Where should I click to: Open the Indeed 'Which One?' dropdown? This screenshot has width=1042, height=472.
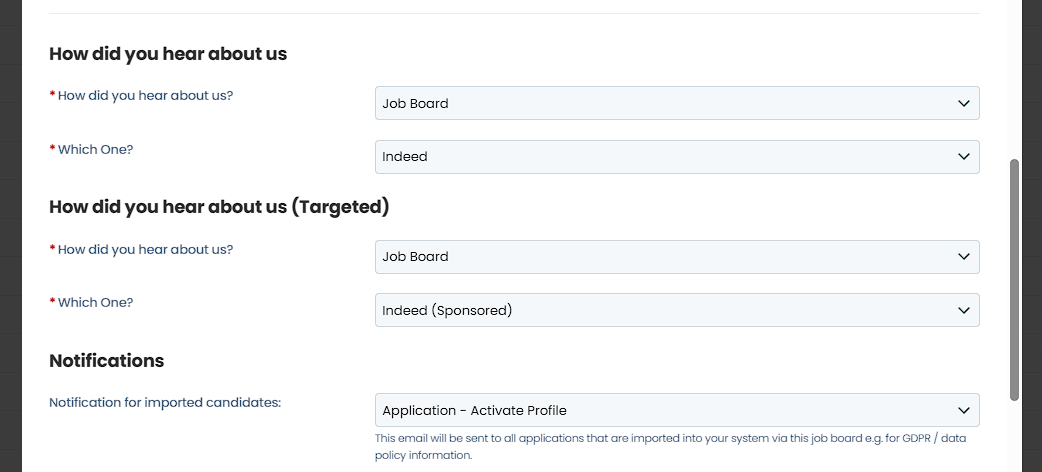tap(677, 157)
